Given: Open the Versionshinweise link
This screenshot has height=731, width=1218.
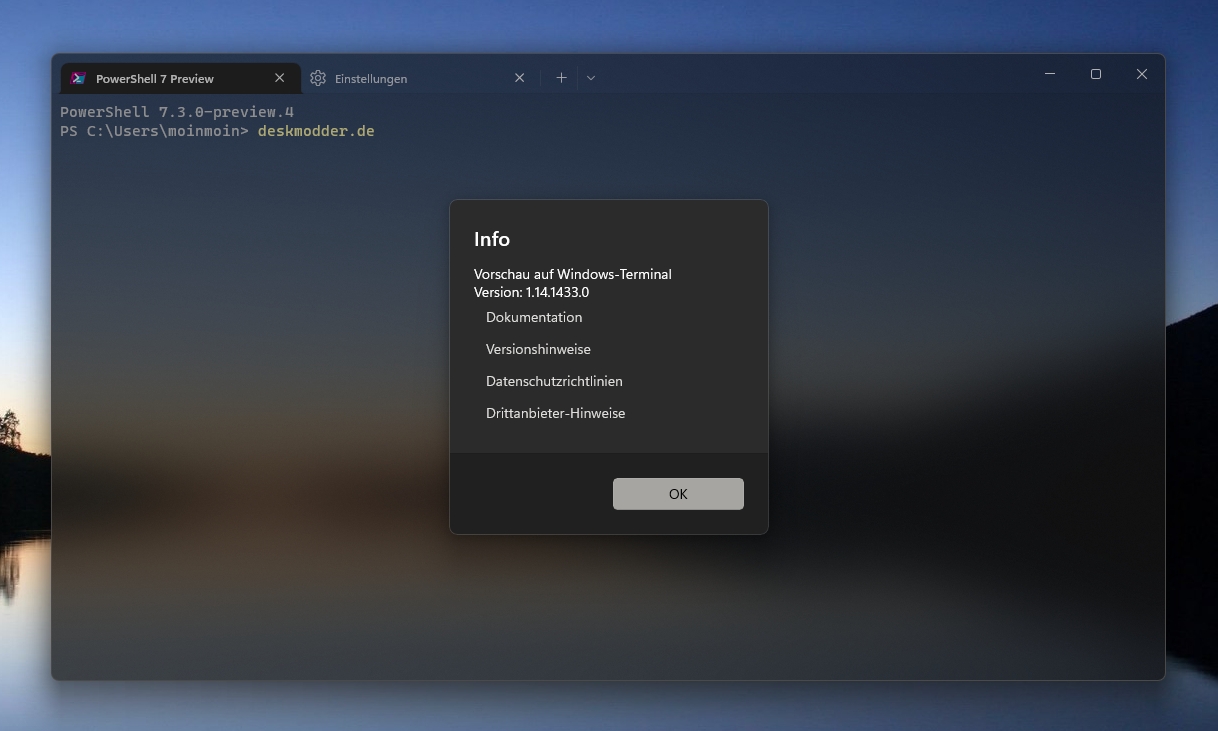Looking at the screenshot, I should [x=538, y=349].
